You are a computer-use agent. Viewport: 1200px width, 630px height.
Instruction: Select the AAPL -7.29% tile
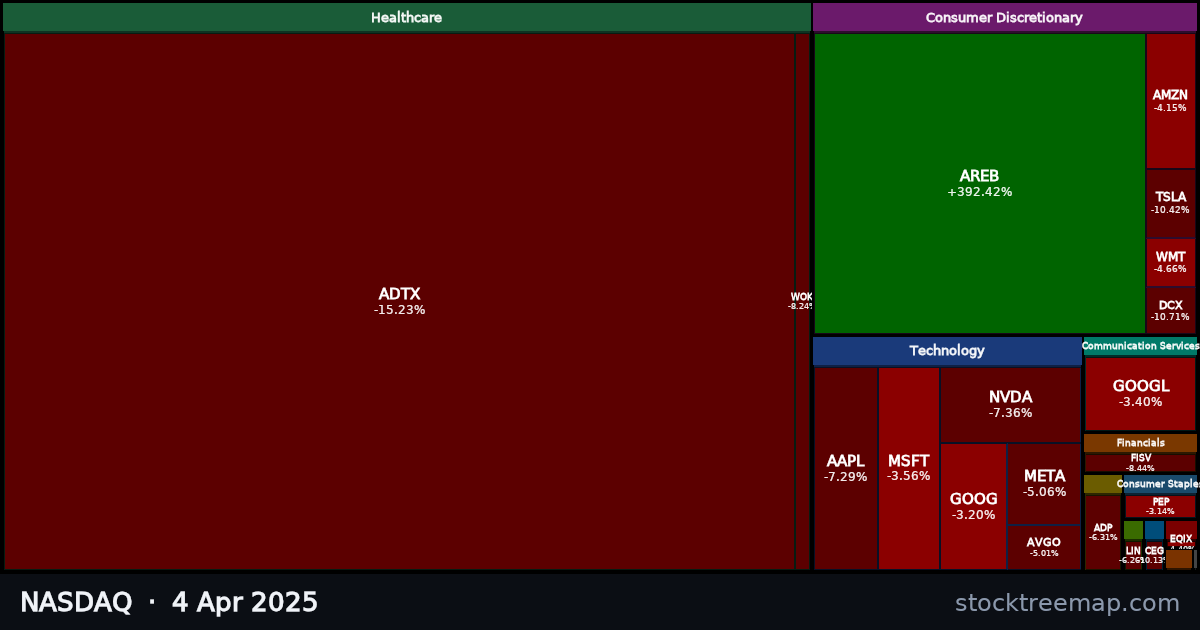coord(846,468)
